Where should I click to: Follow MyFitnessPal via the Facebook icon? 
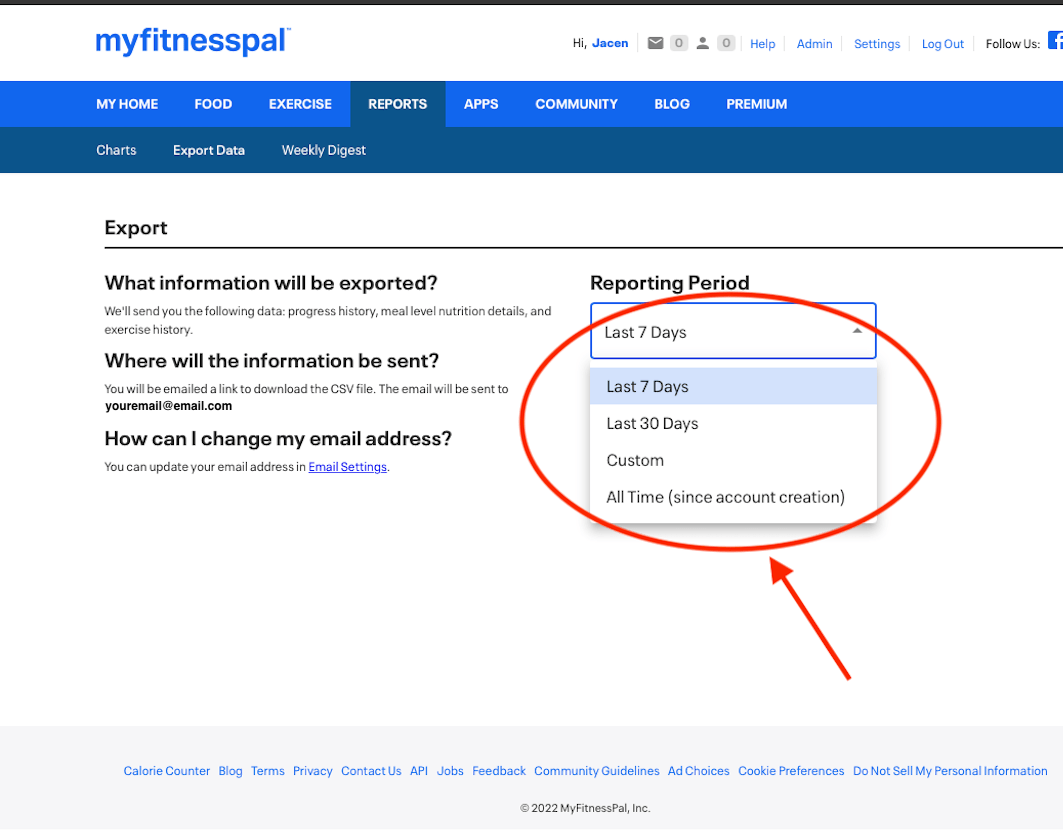pyautogui.click(x=1055, y=39)
